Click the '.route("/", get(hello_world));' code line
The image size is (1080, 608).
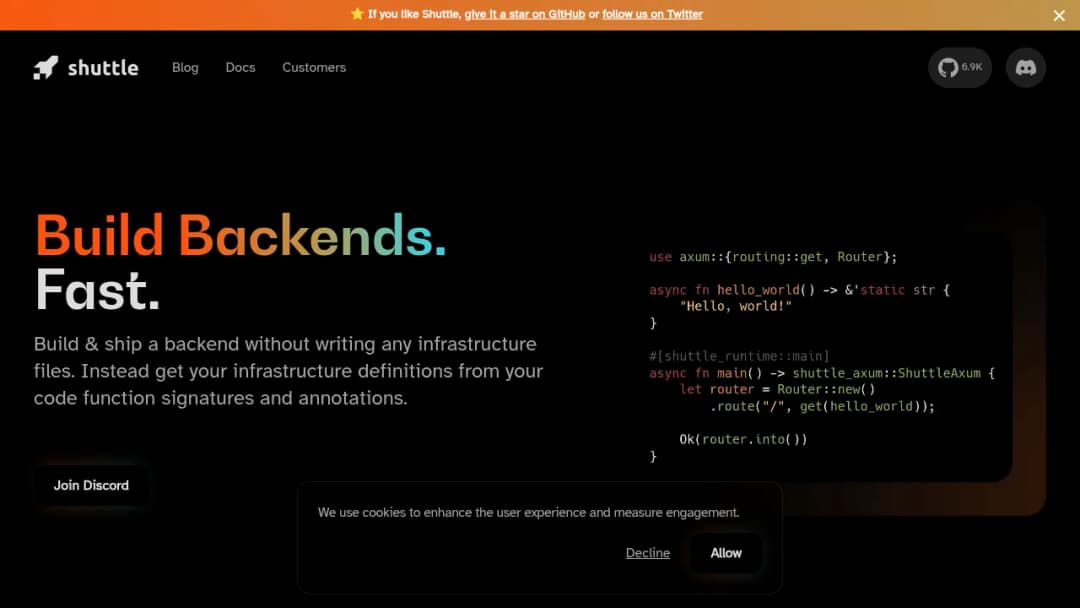tap(822, 406)
